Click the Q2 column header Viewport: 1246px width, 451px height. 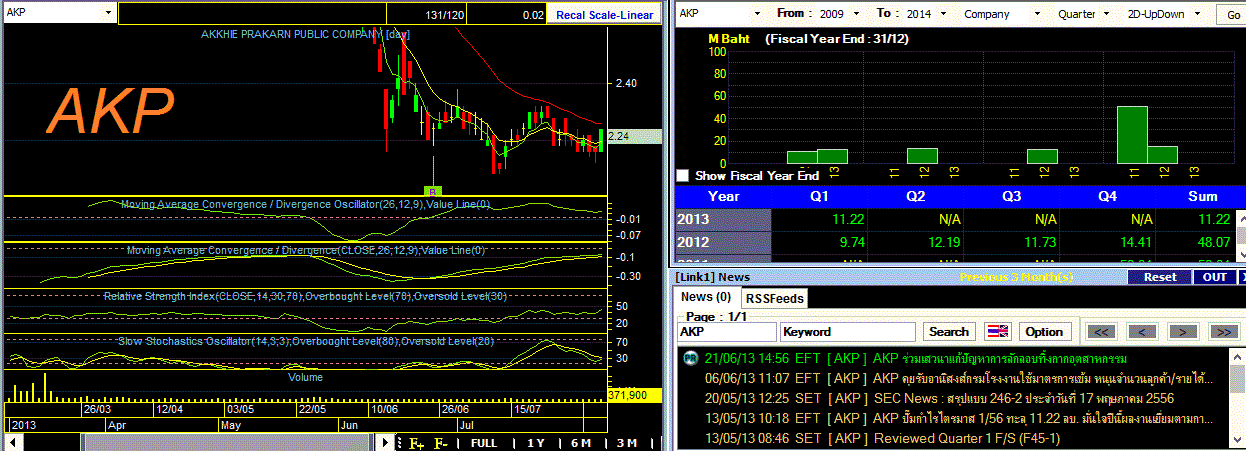[x=915, y=196]
